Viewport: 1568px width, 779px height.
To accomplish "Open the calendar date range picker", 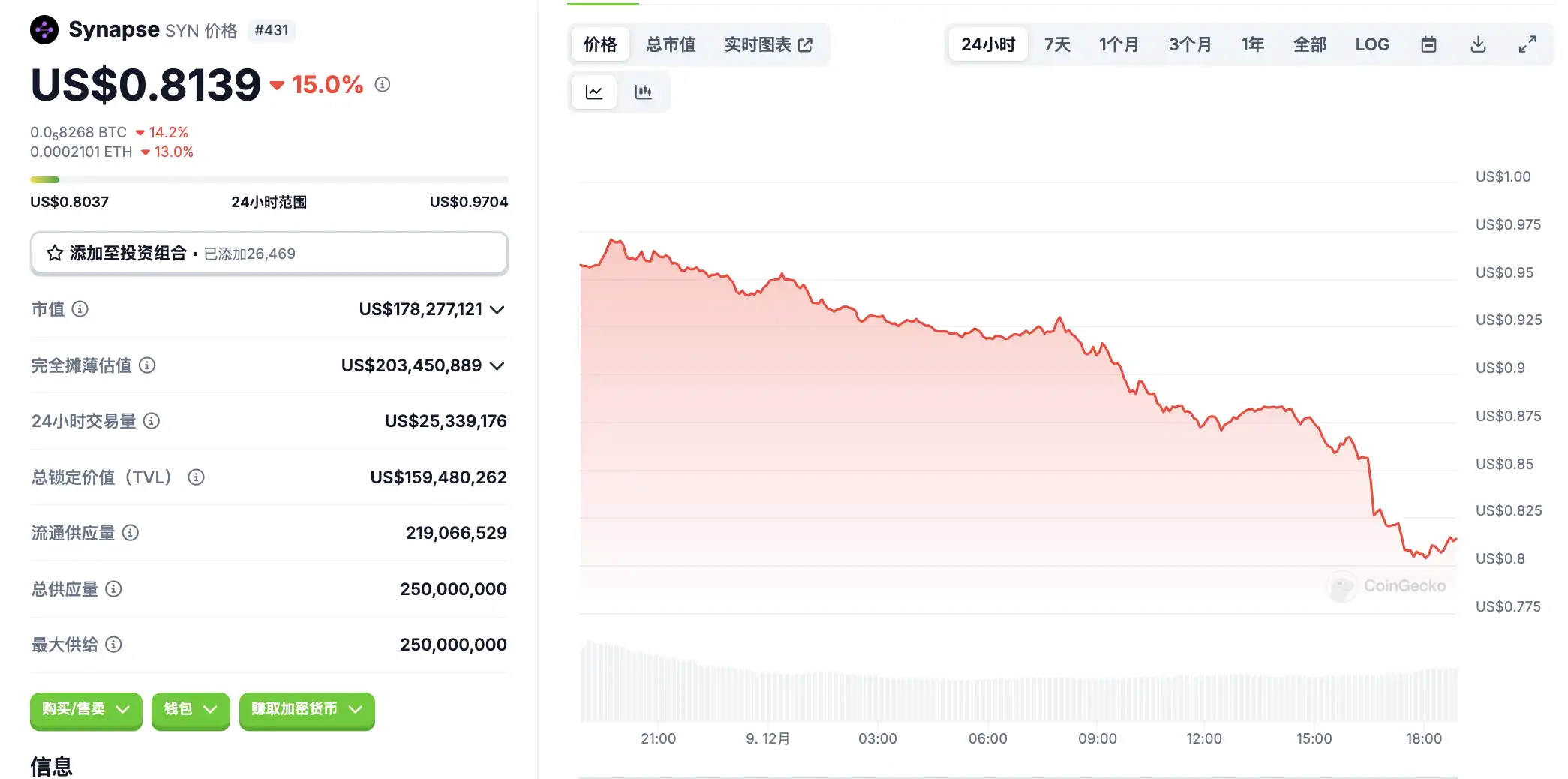I will [x=1428, y=44].
